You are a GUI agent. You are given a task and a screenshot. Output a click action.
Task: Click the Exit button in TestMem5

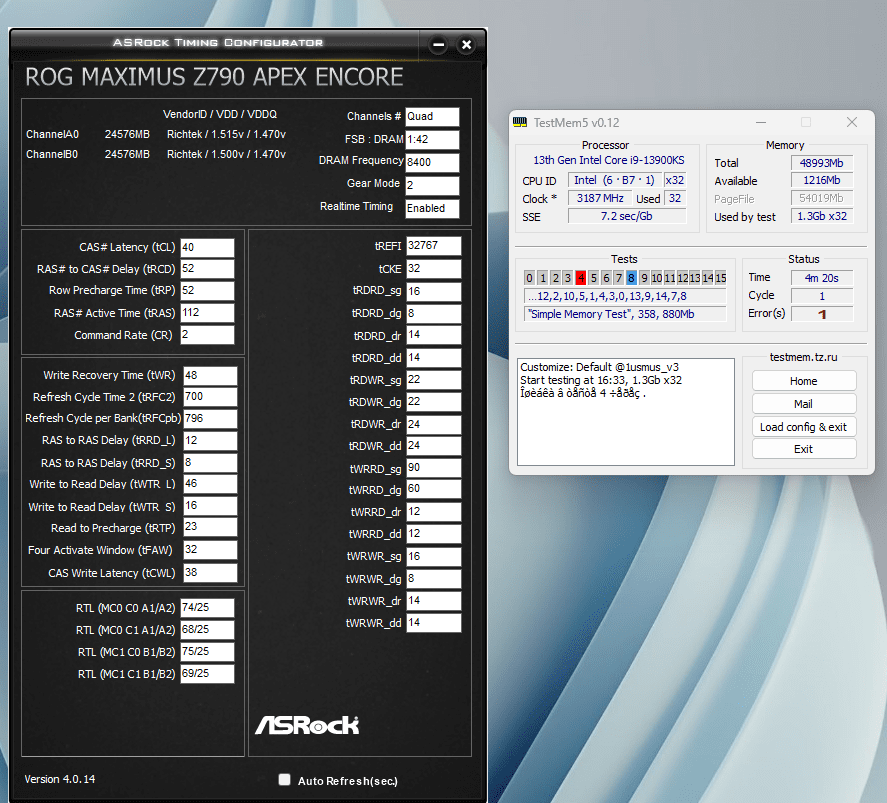click(x=803, y=449)
